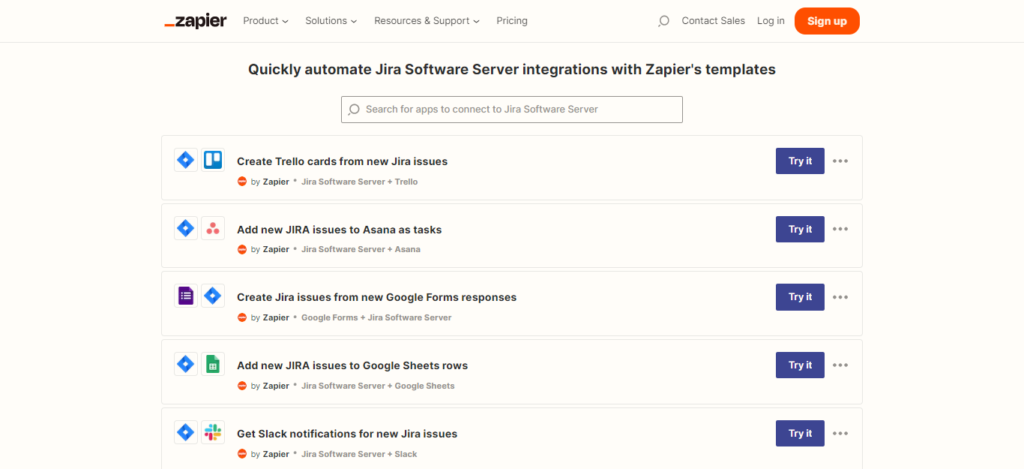Click Contact Sales link
This screenshot has height=469, width=1024.
coord(713,21)
